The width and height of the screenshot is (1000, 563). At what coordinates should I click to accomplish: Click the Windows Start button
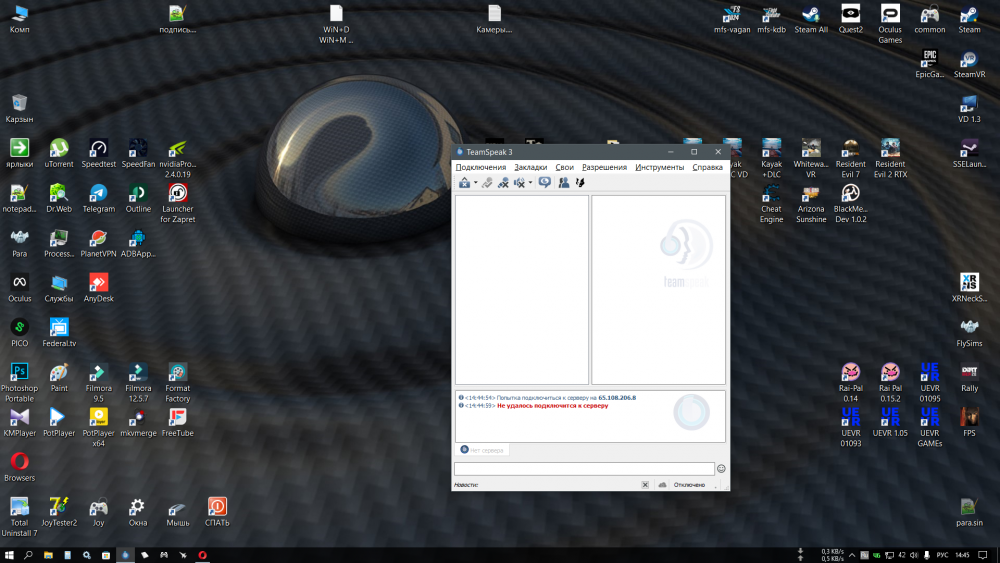(9, 554)
